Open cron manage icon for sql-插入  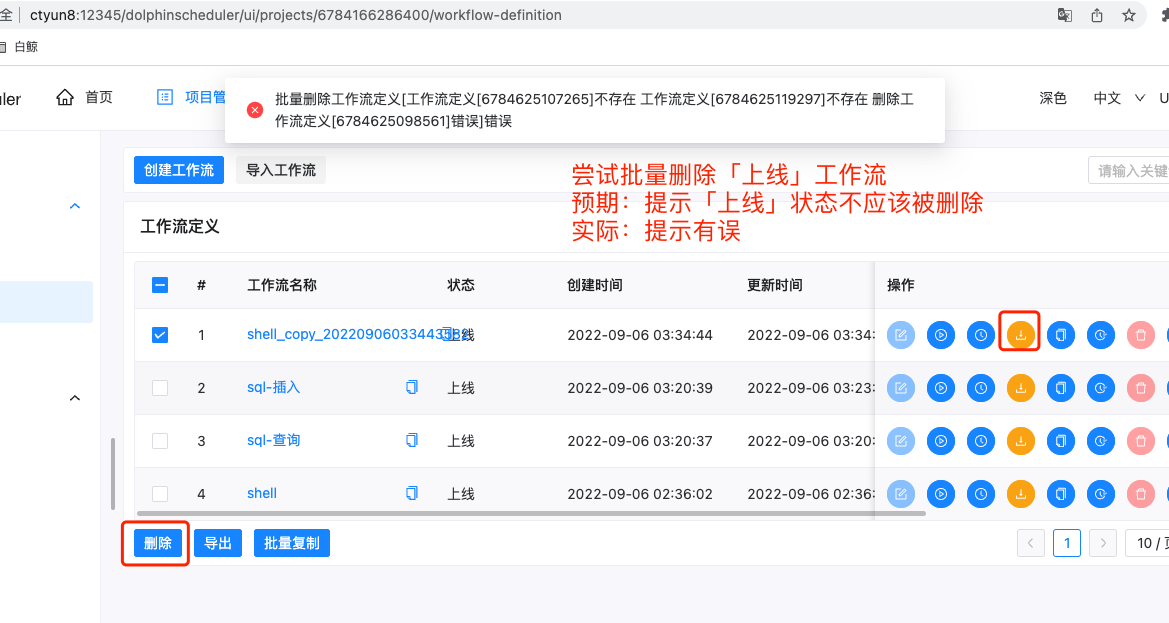coord(1100,388)
